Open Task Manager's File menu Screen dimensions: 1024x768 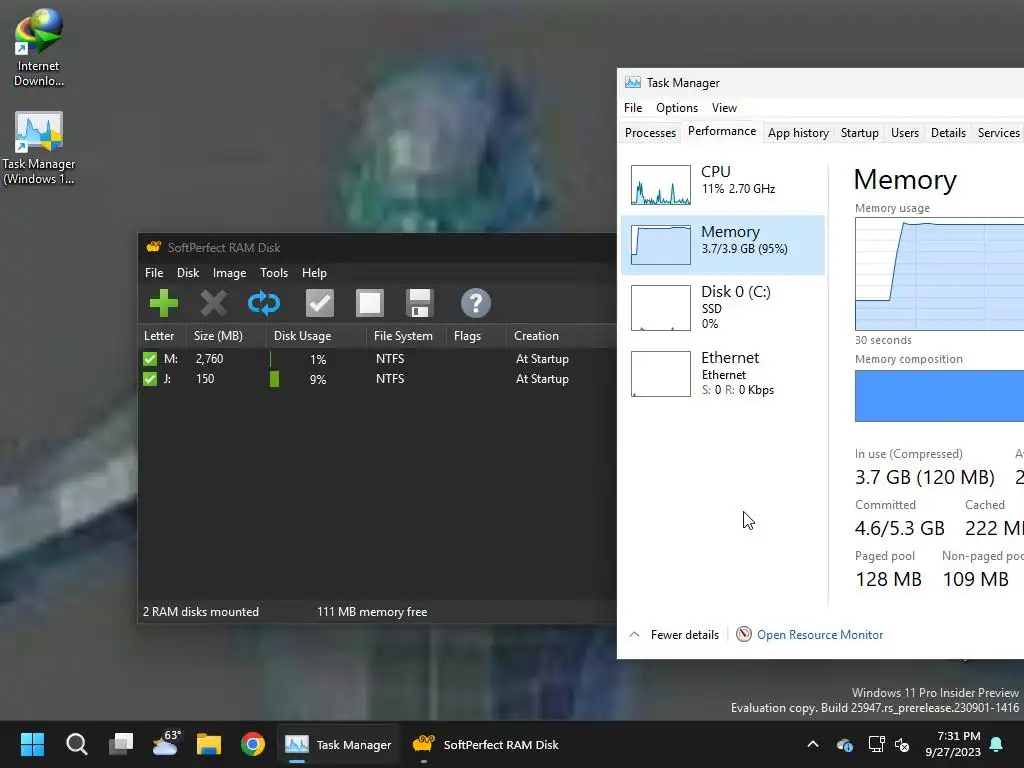point(633,108)
